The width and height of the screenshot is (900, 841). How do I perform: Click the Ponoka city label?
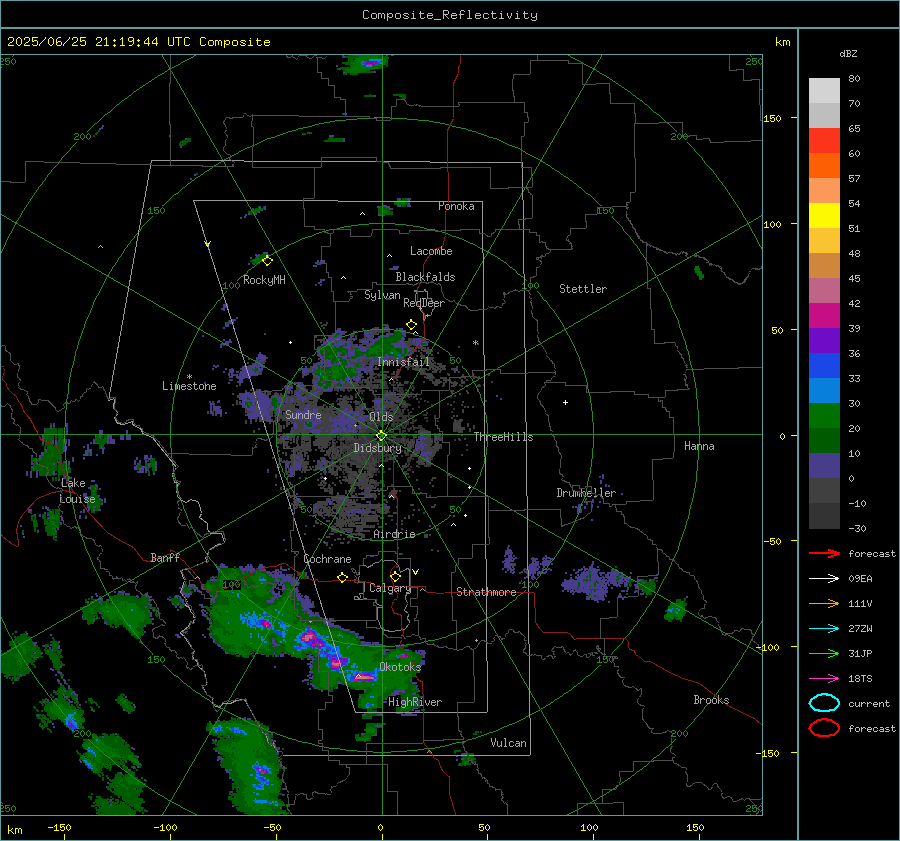pyautogui.click(x=456, y=206)
